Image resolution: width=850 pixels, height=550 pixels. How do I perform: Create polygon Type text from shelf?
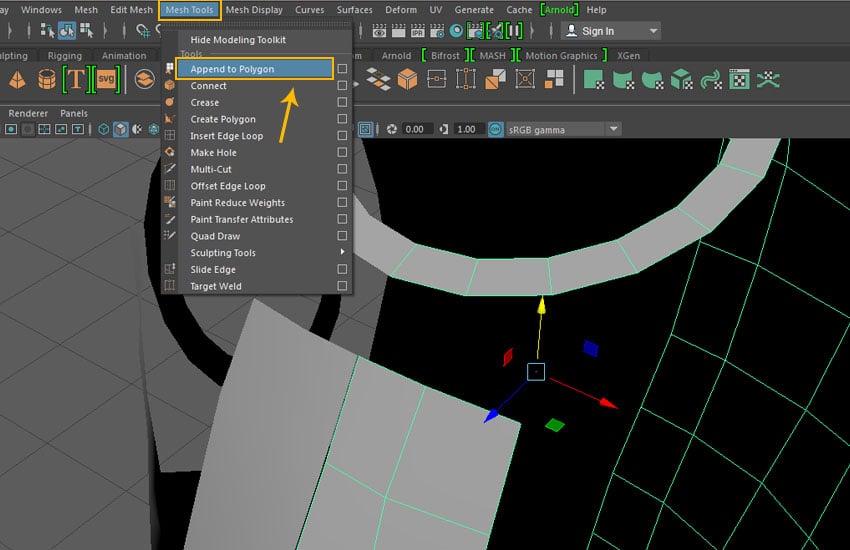tap(75, 80)
